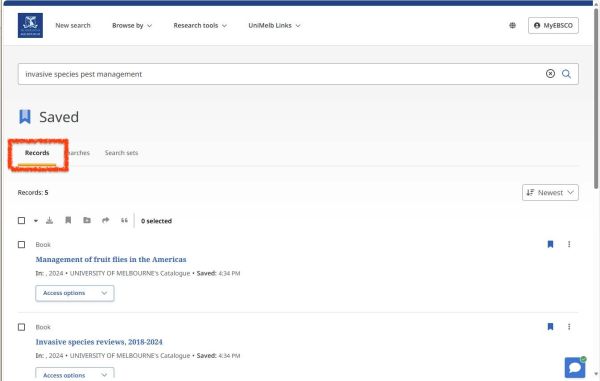Screen dimensions: 600x381
Task: Run search with magnifying glass icon
Action: point(567,74)
